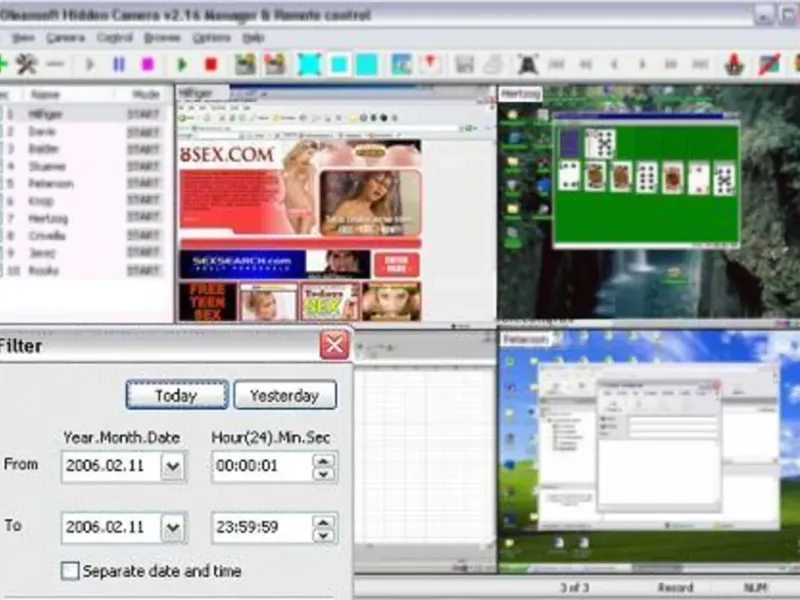The width and height of the screenshot is (800, 600).
Task: Click the grayed jump-to-last navigation icon
Action: click(x=700, y=64)
